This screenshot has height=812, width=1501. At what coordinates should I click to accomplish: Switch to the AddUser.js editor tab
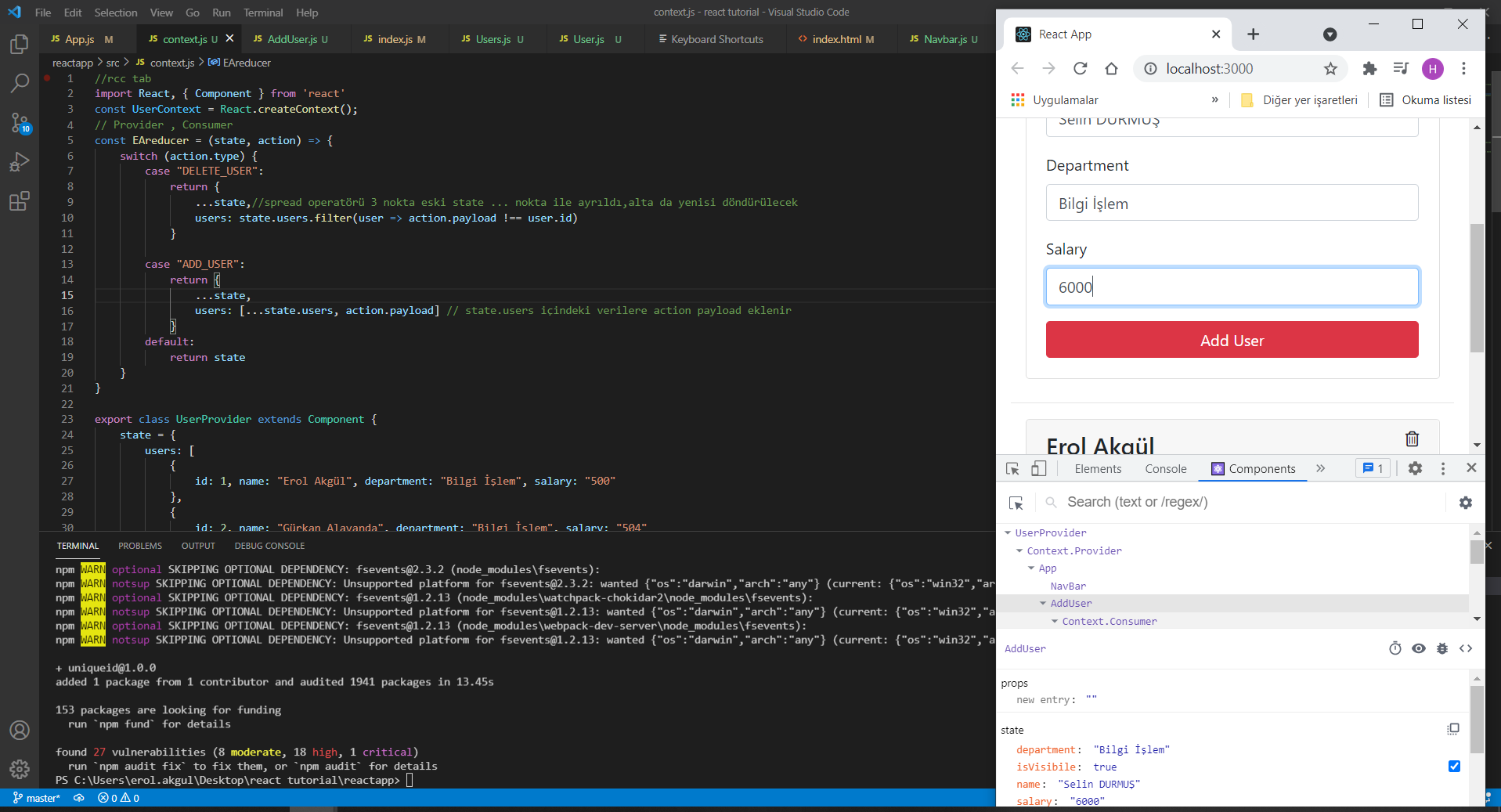(291, 39)
